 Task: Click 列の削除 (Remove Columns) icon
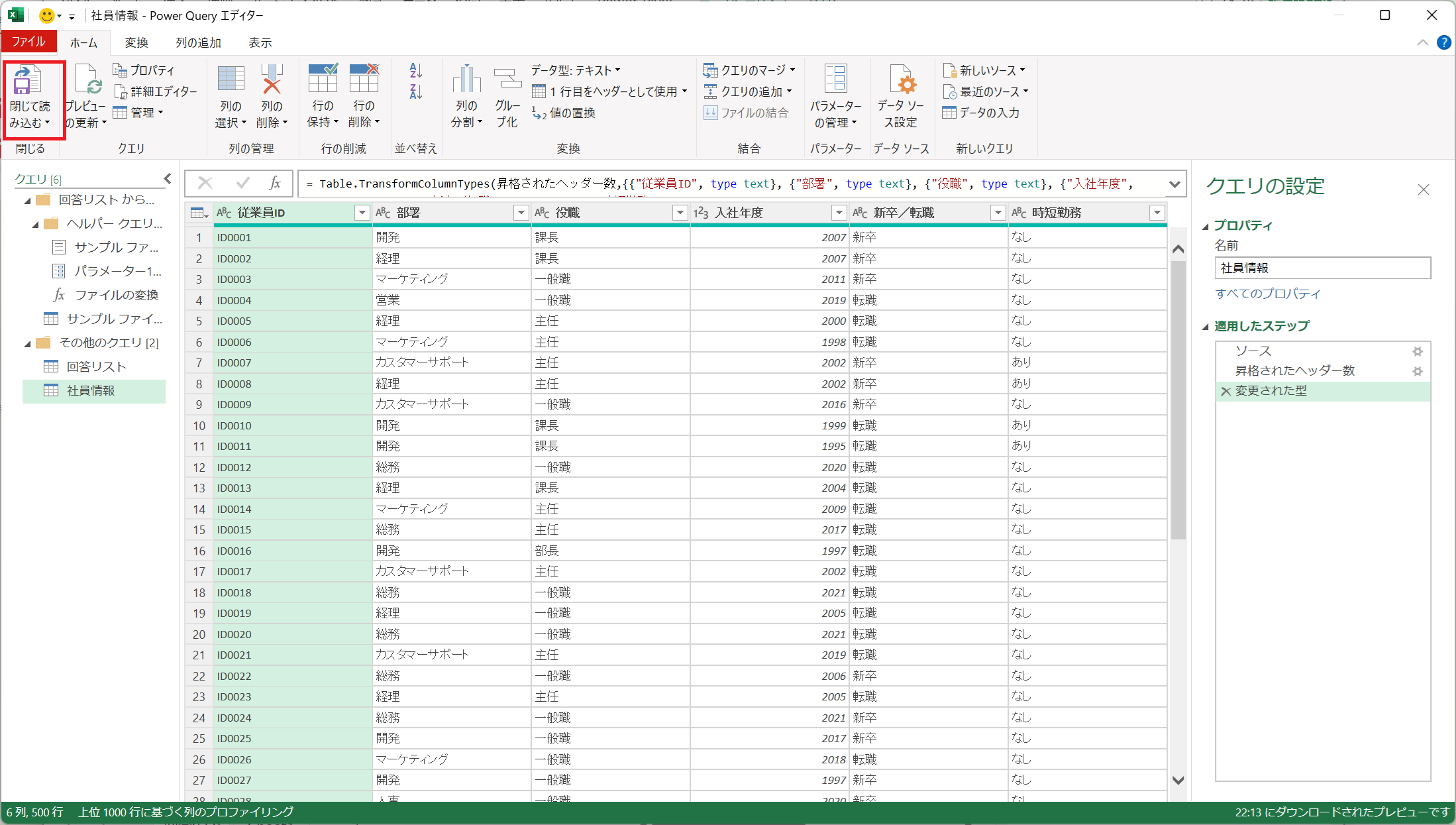coord(272,80)
